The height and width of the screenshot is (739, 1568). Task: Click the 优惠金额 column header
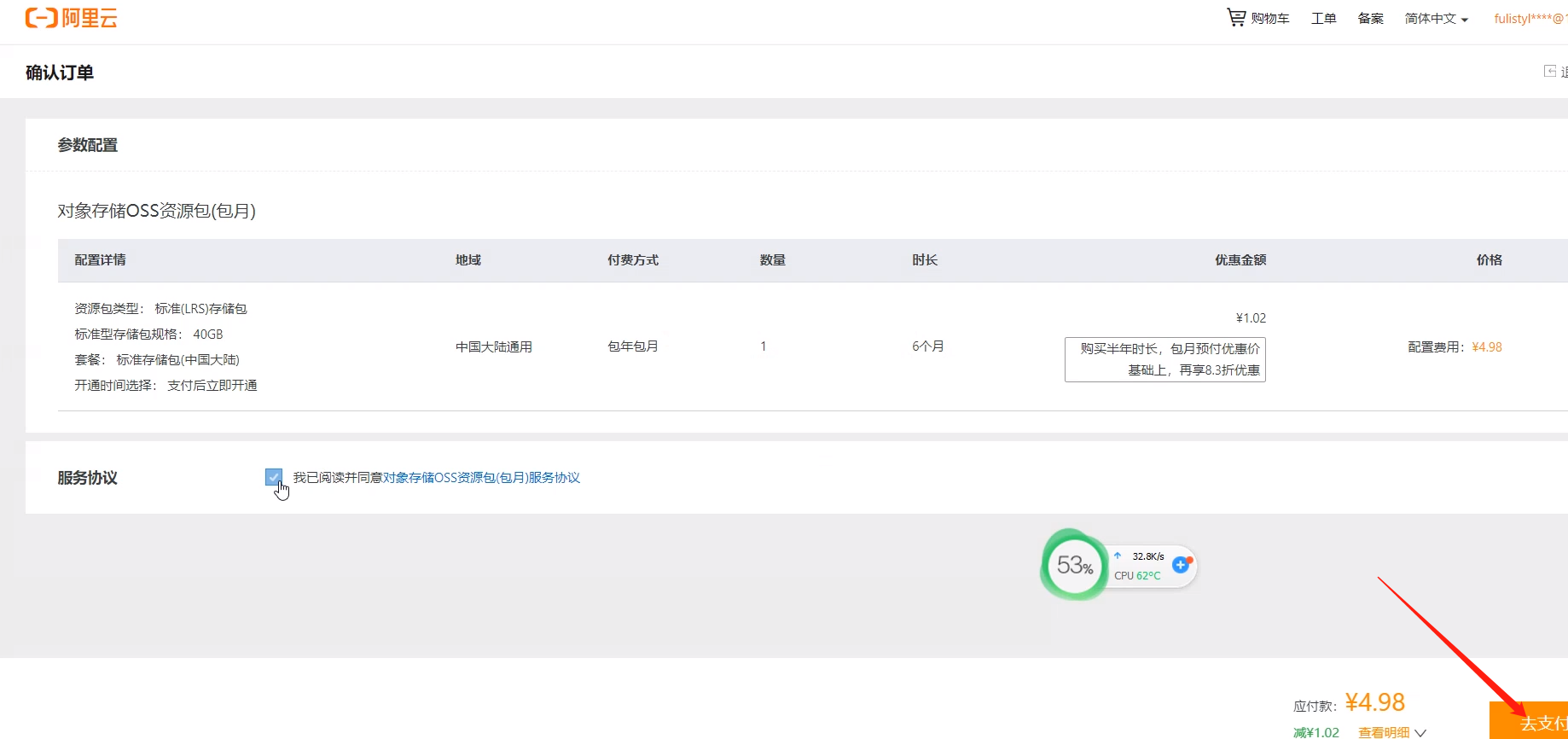point(1240,259)
